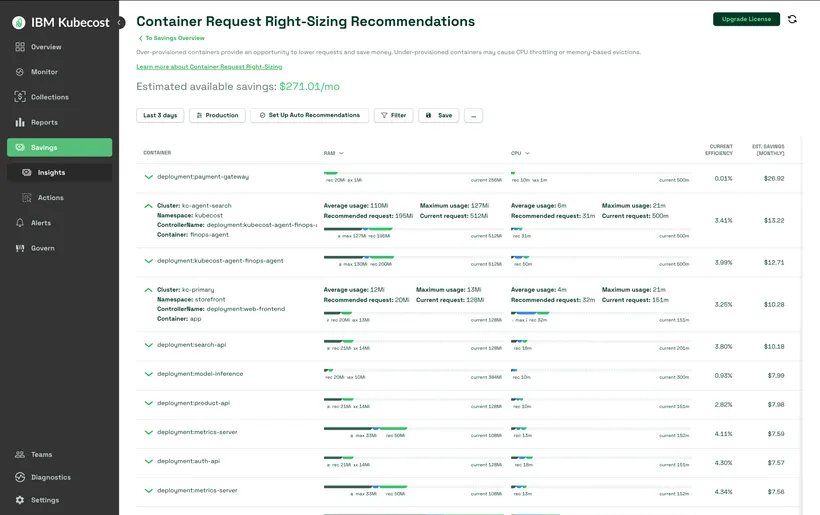Expand the deployment:metrics-server row with 4.34% efficiency
Viewport: 820px width, 515px height.
[149, 490]
